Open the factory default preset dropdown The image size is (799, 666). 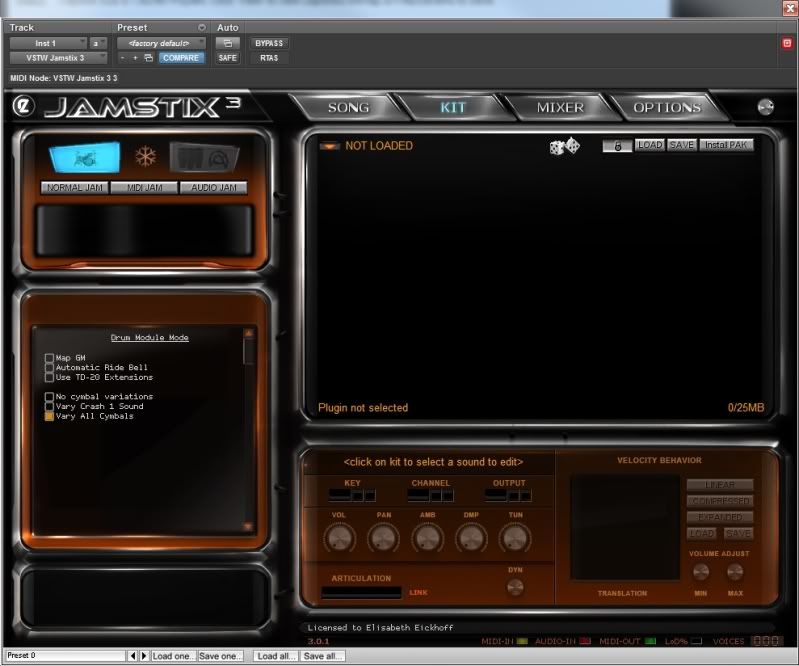coord(161,43)
